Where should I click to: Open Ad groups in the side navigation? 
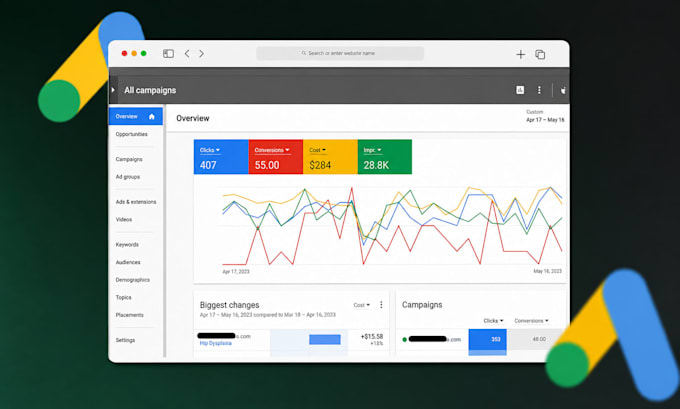click(128, 177)
